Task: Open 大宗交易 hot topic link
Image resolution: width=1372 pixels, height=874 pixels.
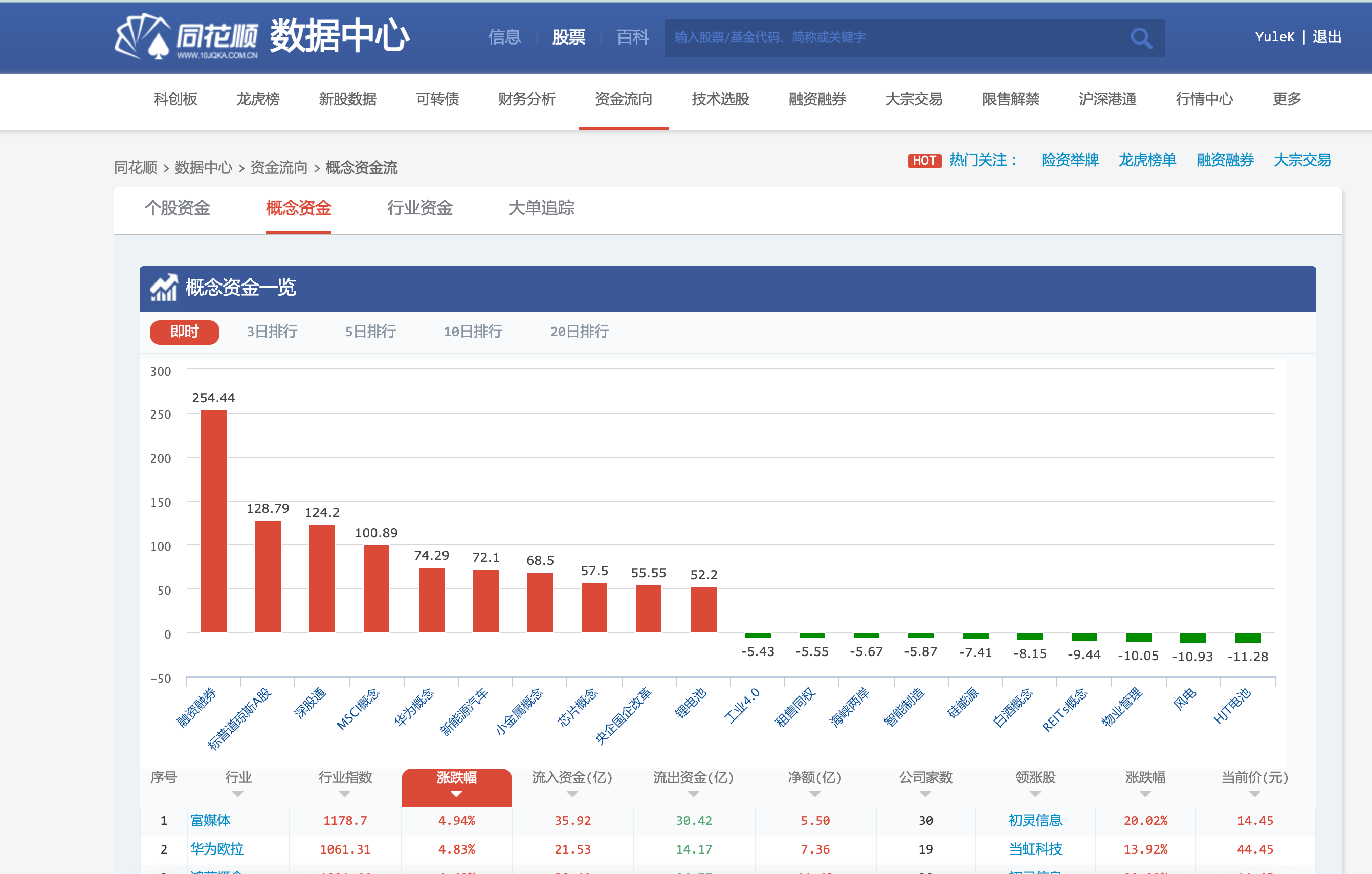Action: click(x=1302, y=160)
